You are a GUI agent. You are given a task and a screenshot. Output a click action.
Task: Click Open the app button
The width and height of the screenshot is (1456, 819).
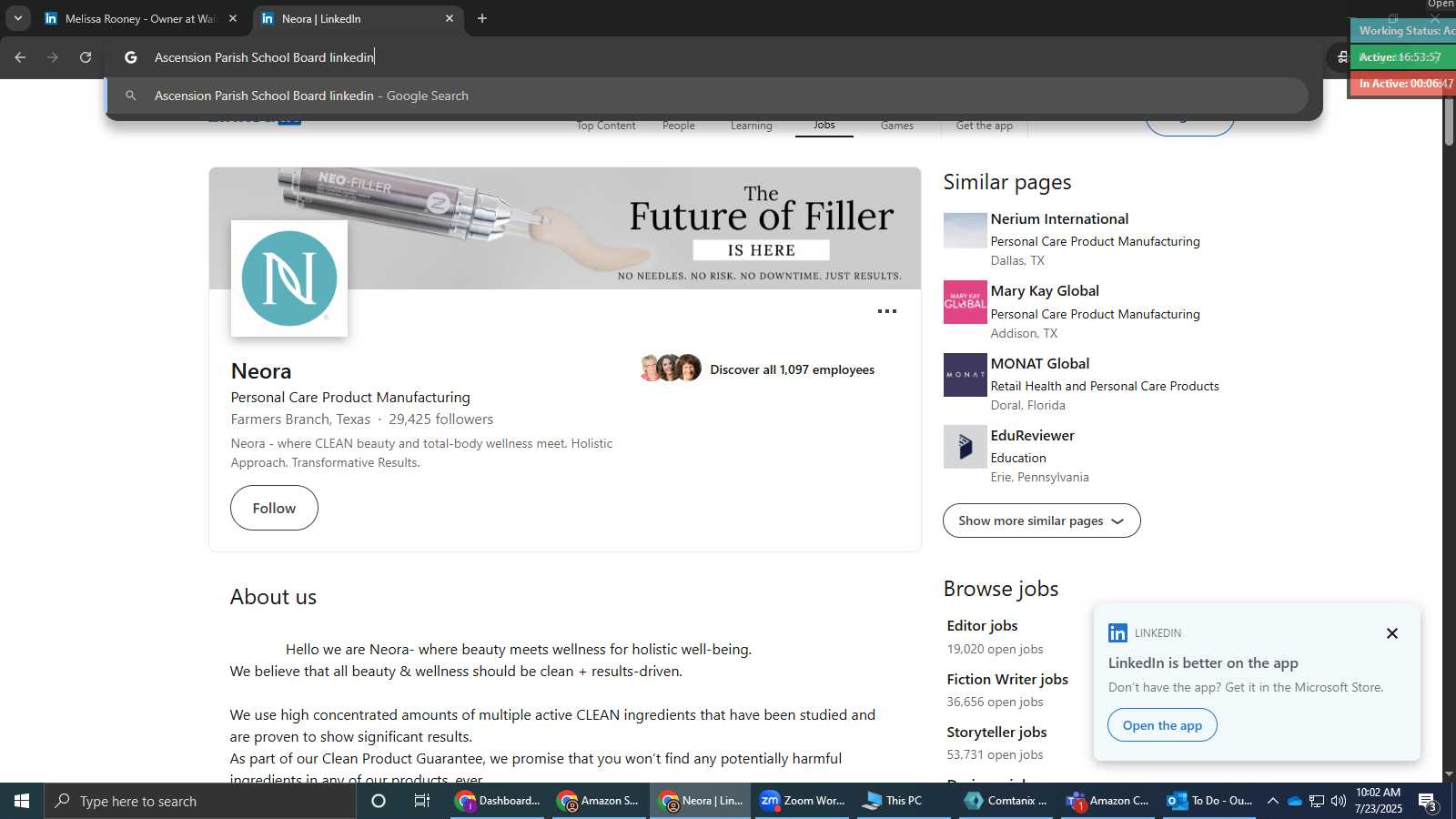point(1162,725)
